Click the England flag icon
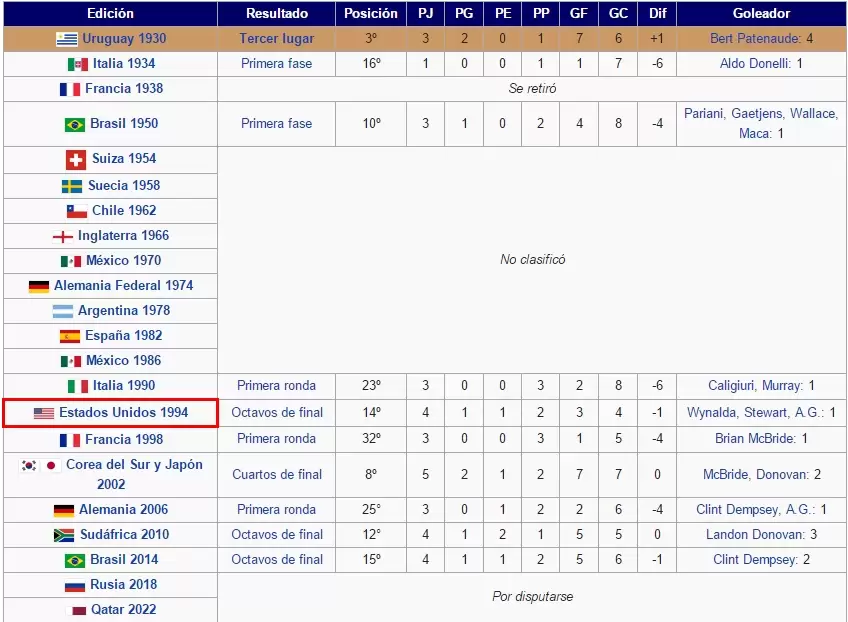 point(62,237)
